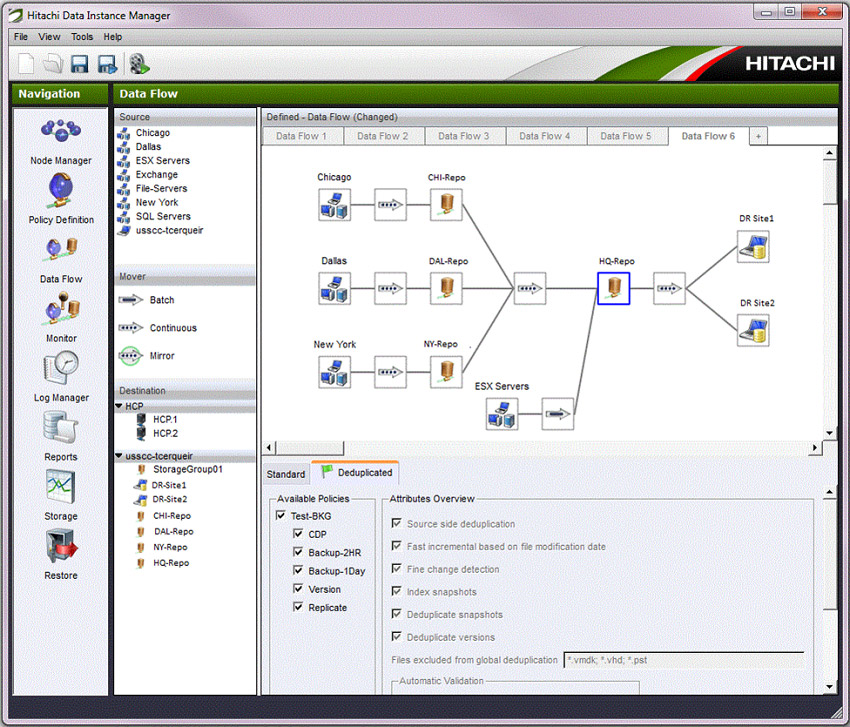Toggle Fine change detection checkbox
This screenshot has width=850, height=727.
[396, 568]
